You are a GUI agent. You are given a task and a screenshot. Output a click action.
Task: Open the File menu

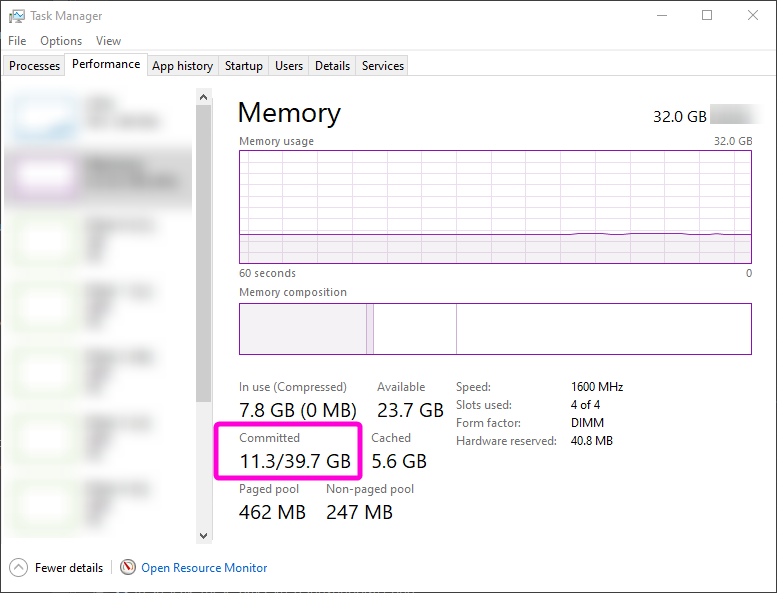(17, 41)
